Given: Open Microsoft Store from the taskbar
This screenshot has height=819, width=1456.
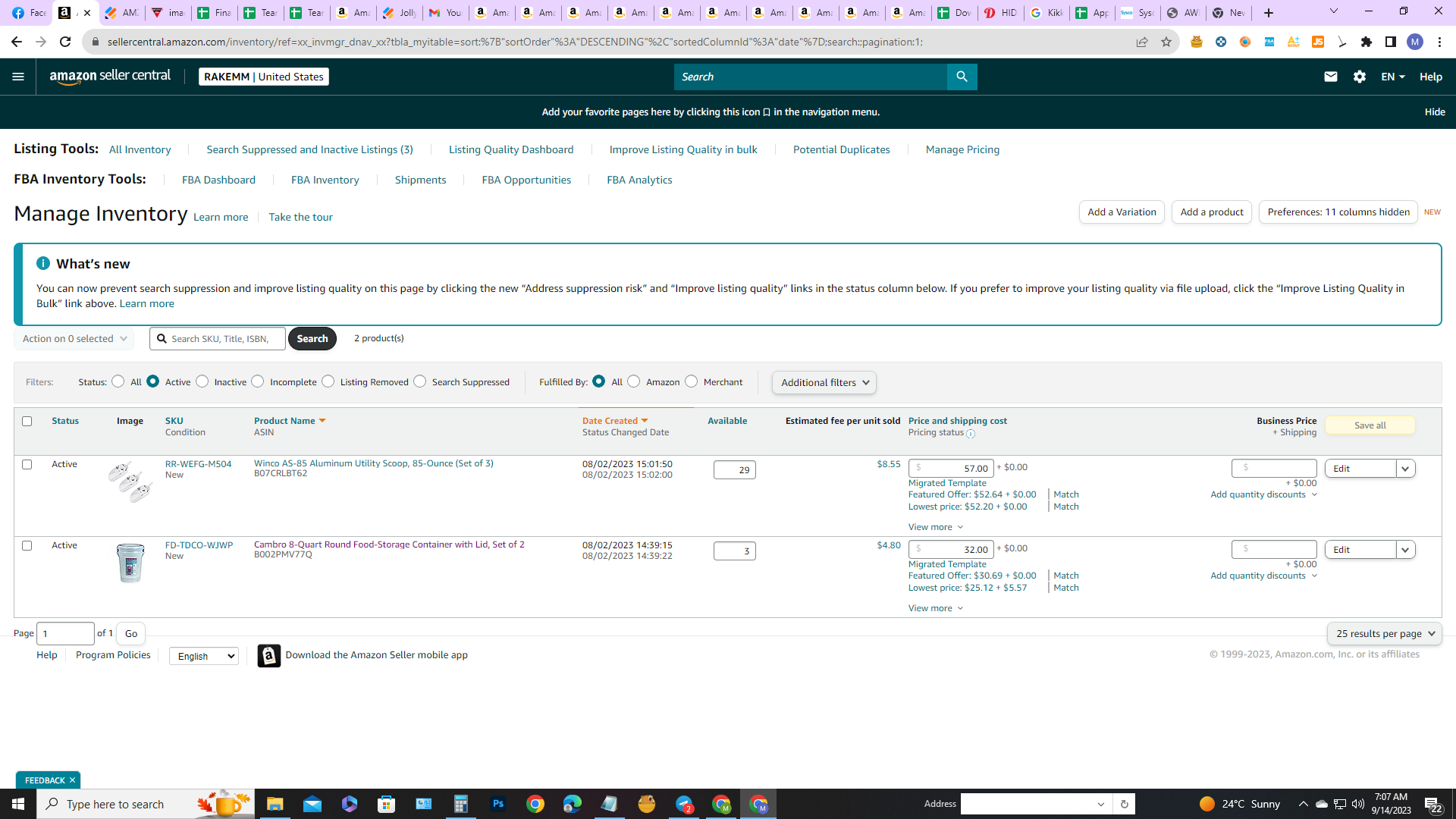Looking at the screenshot, I should coord(387,804).
